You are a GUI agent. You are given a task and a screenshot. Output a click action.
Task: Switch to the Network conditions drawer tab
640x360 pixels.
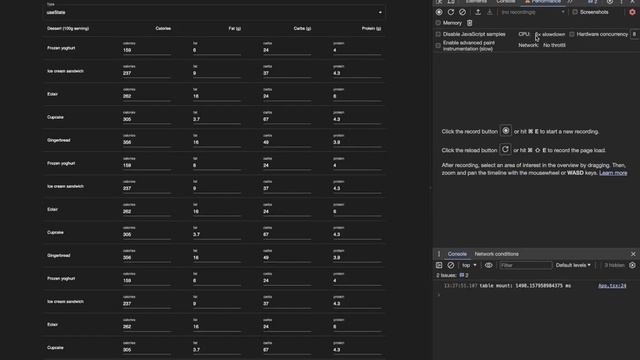[496, 254]
